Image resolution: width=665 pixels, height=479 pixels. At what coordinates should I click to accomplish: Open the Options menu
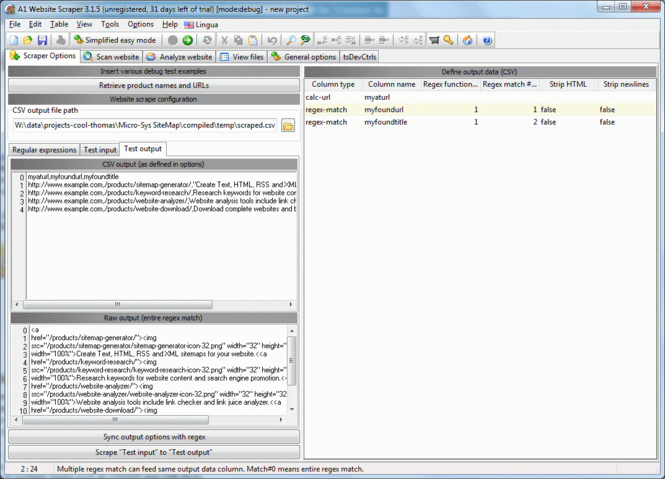pos(140,24)
